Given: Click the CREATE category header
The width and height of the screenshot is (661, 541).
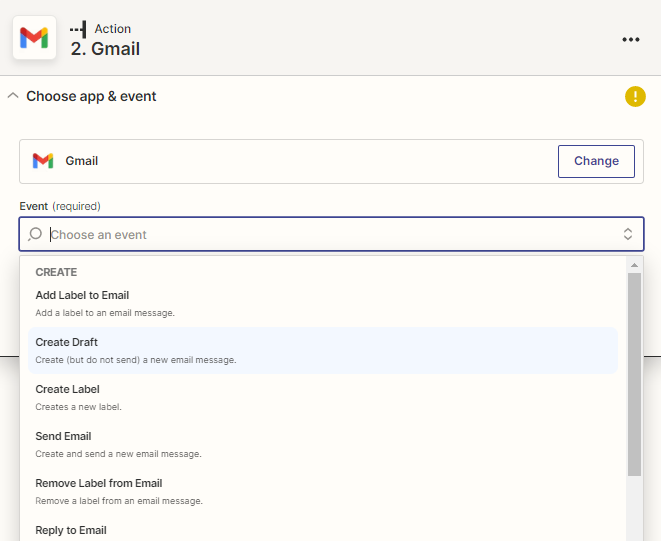Looking at the screenshot, I should click(x=56, y=272).
